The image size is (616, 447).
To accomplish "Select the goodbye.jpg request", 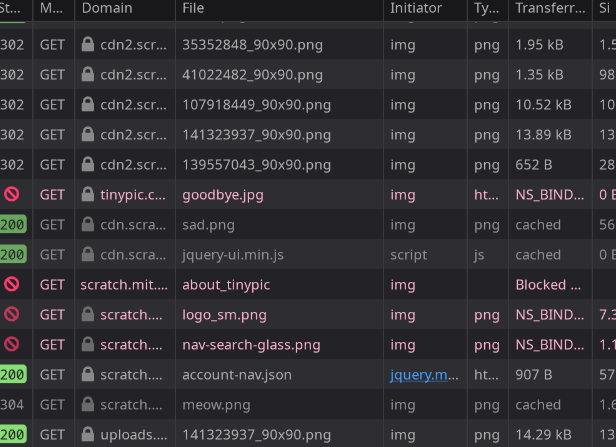I will point(223,195).
